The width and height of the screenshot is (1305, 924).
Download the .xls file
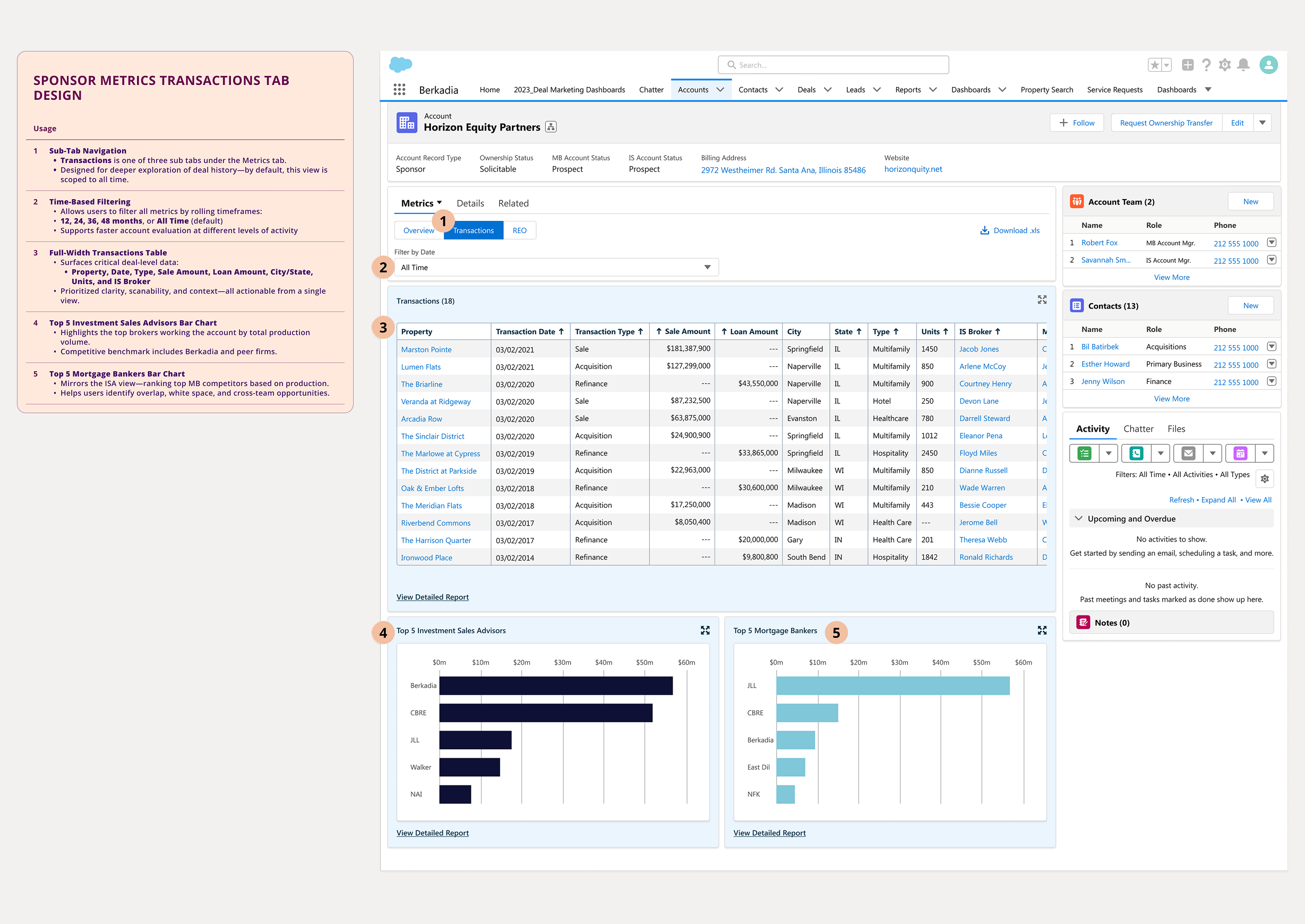(1010, 230)
